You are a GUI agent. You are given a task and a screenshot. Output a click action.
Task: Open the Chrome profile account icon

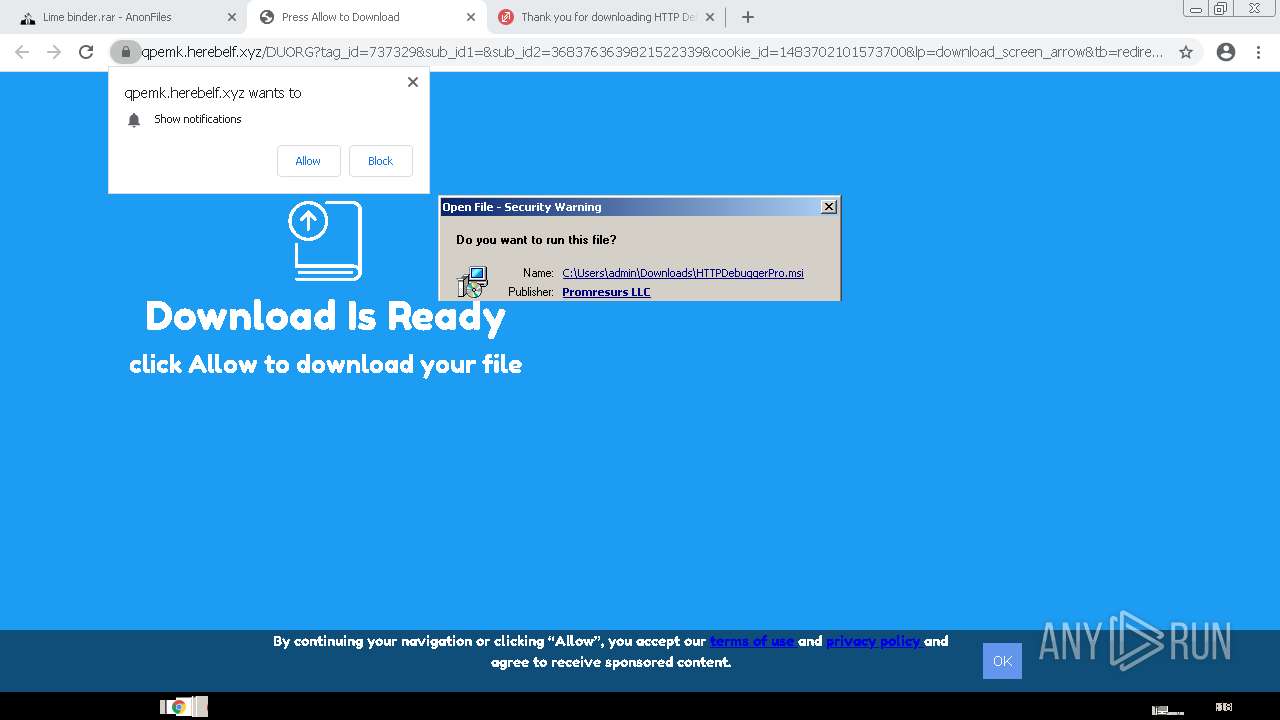1226,52
